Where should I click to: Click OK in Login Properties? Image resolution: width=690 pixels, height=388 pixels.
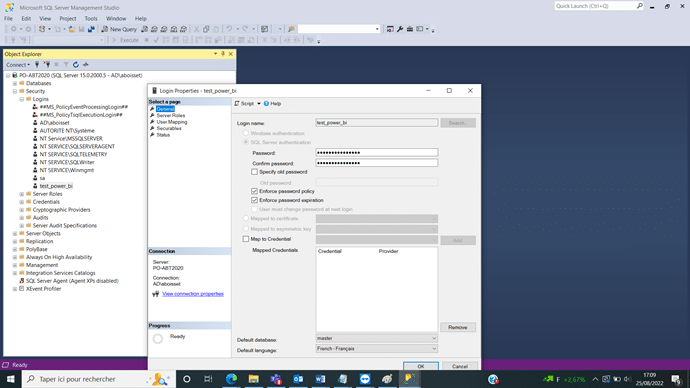[421, 366]
